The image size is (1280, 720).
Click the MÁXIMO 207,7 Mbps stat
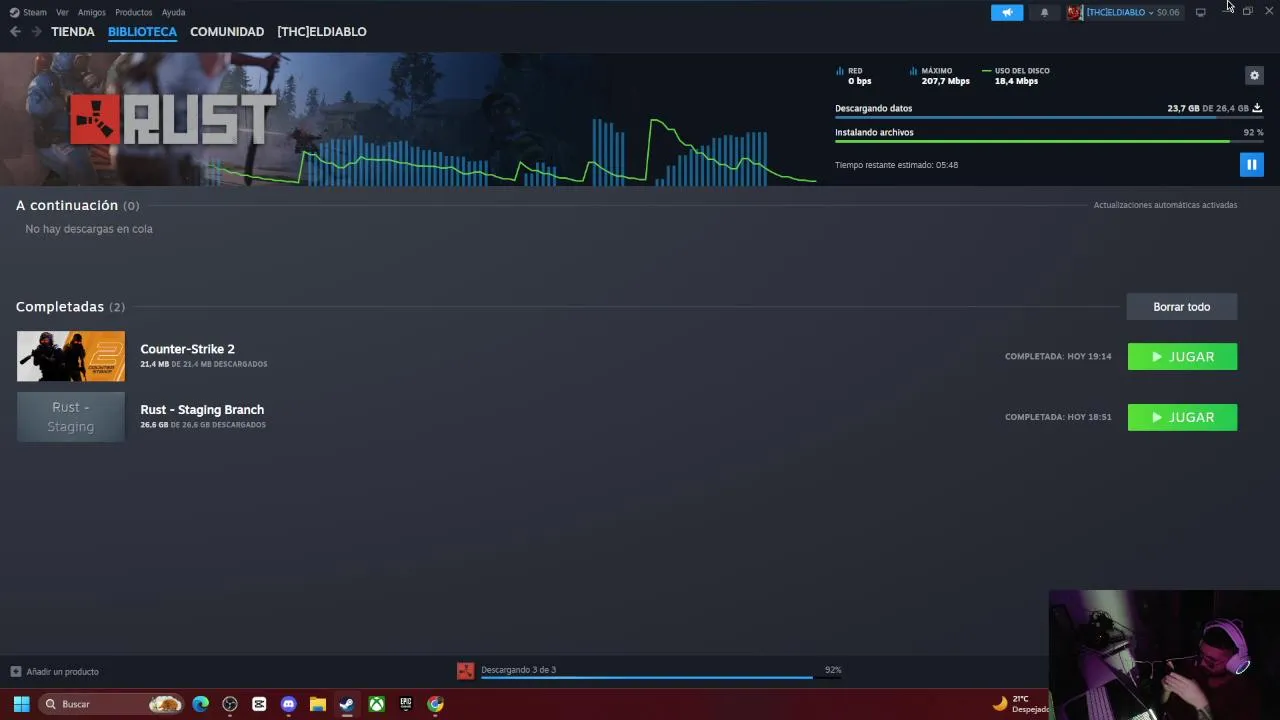[x=940, y=76]
